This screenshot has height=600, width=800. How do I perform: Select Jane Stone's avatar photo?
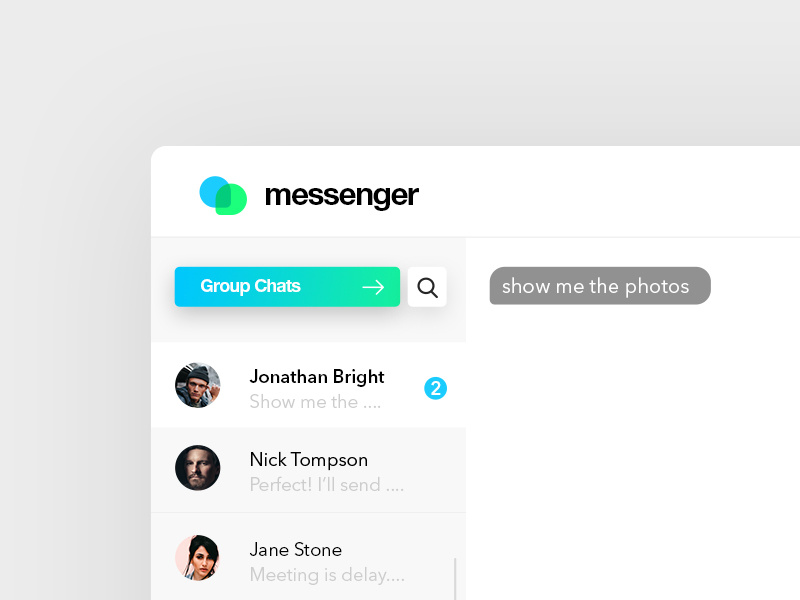click(x=197, y=558)
